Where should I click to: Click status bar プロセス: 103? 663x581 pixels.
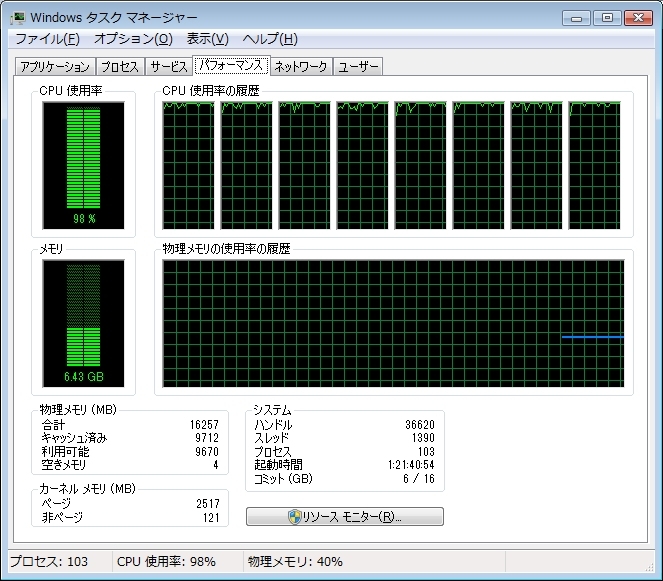tap(49, 562)
